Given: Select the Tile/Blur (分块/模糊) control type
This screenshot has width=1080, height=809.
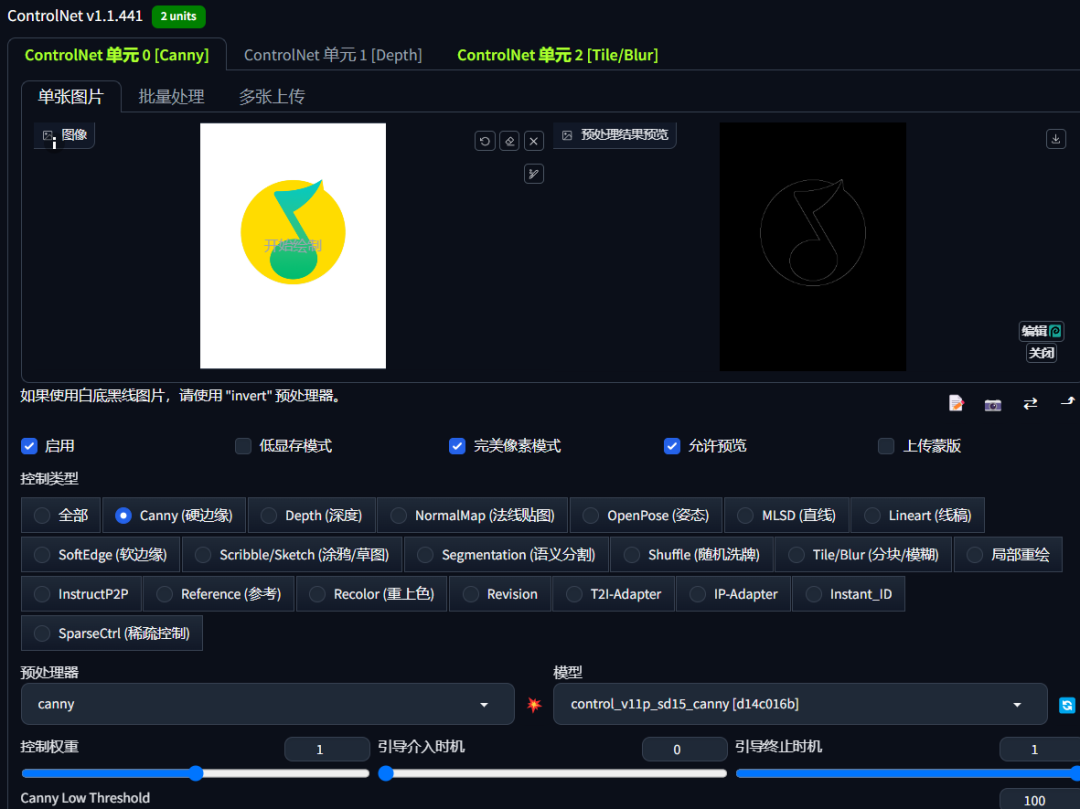Looking at the screenshot, I should pos(864,554).
